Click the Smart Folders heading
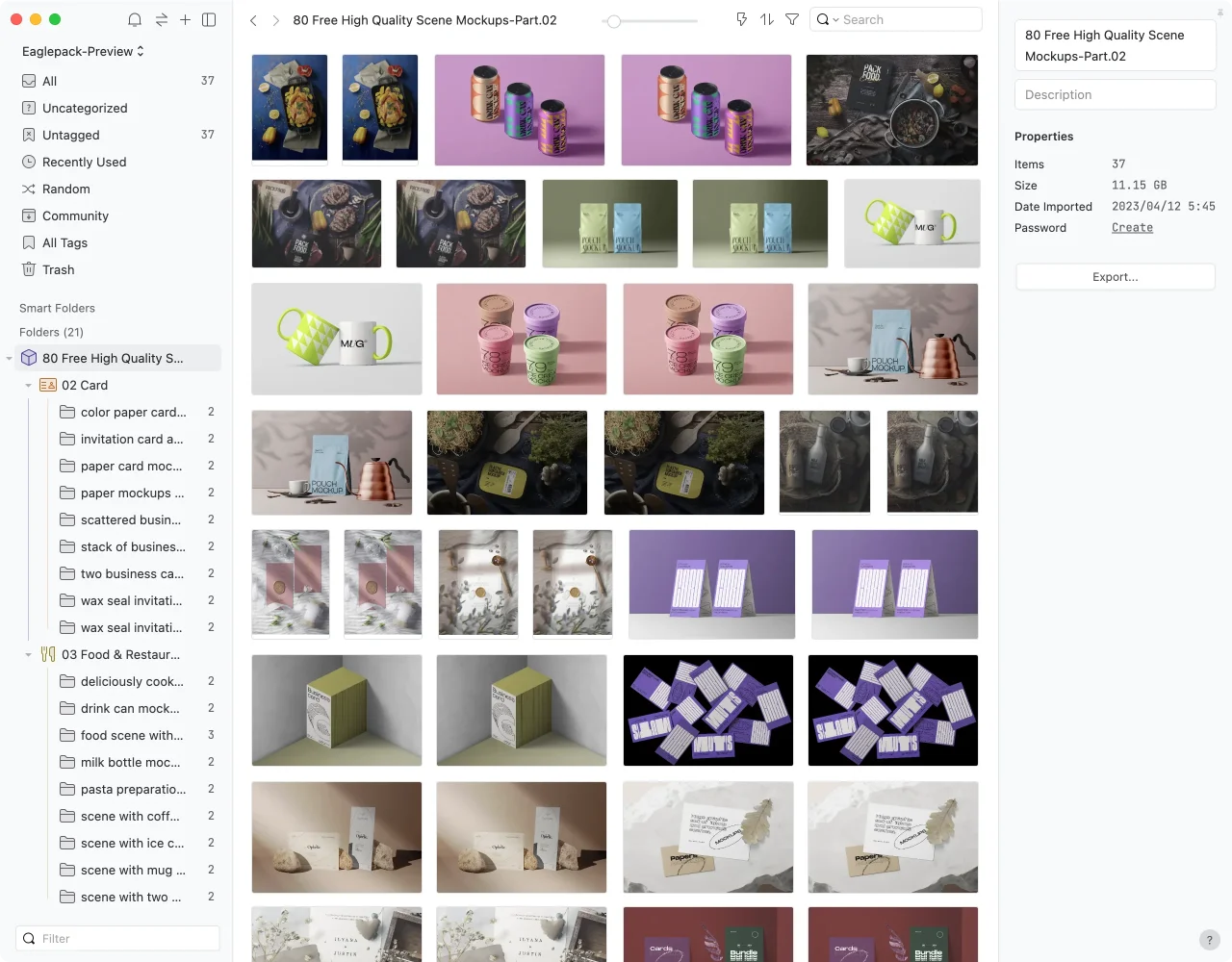Screen dimensions: 1232x962 pos(57,308)
